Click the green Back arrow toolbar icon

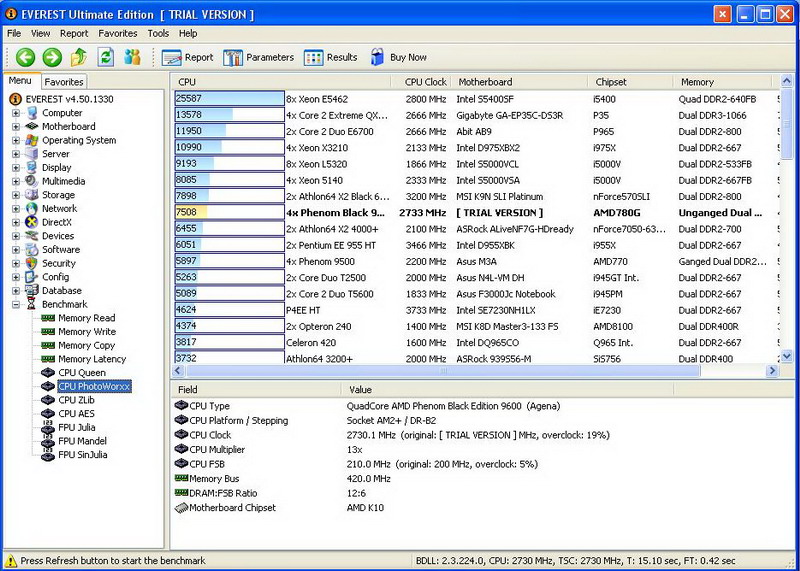[25, 57]
